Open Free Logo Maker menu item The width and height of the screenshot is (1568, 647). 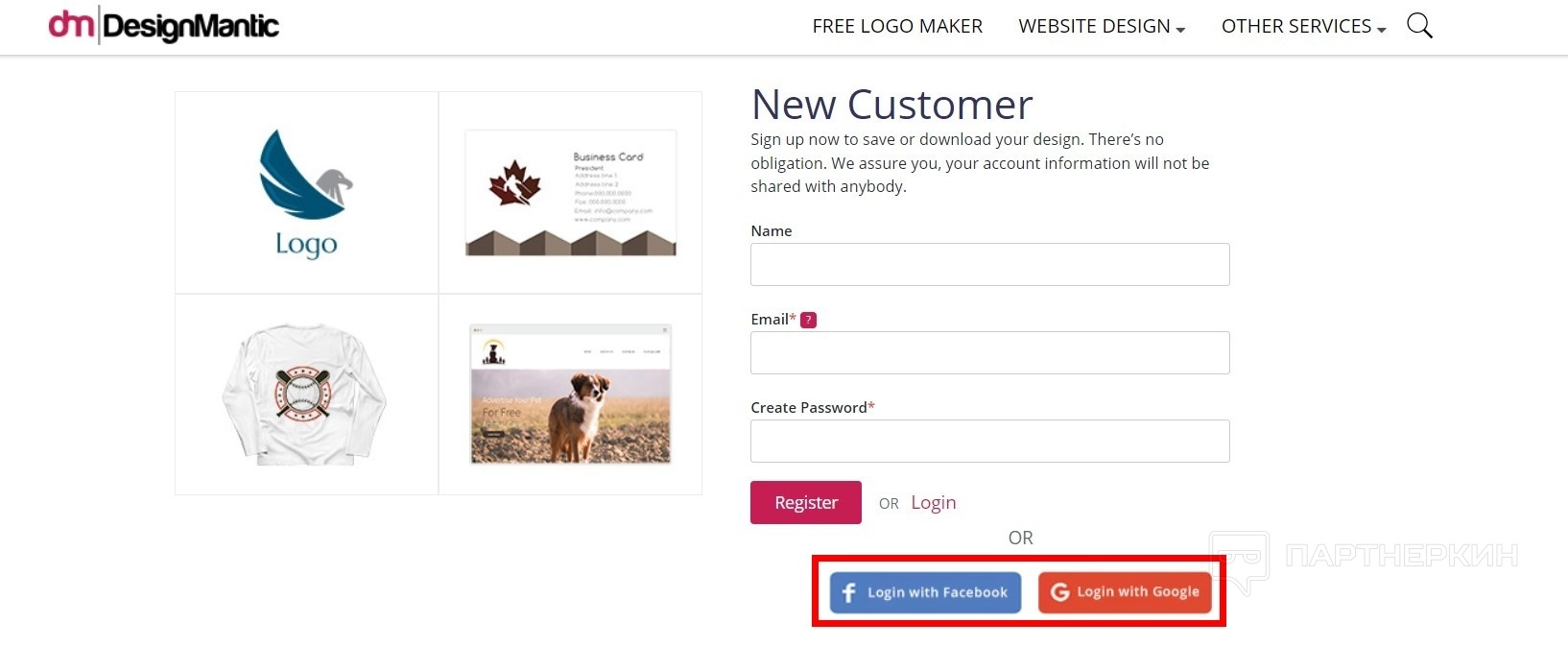[x=897, y=27]
